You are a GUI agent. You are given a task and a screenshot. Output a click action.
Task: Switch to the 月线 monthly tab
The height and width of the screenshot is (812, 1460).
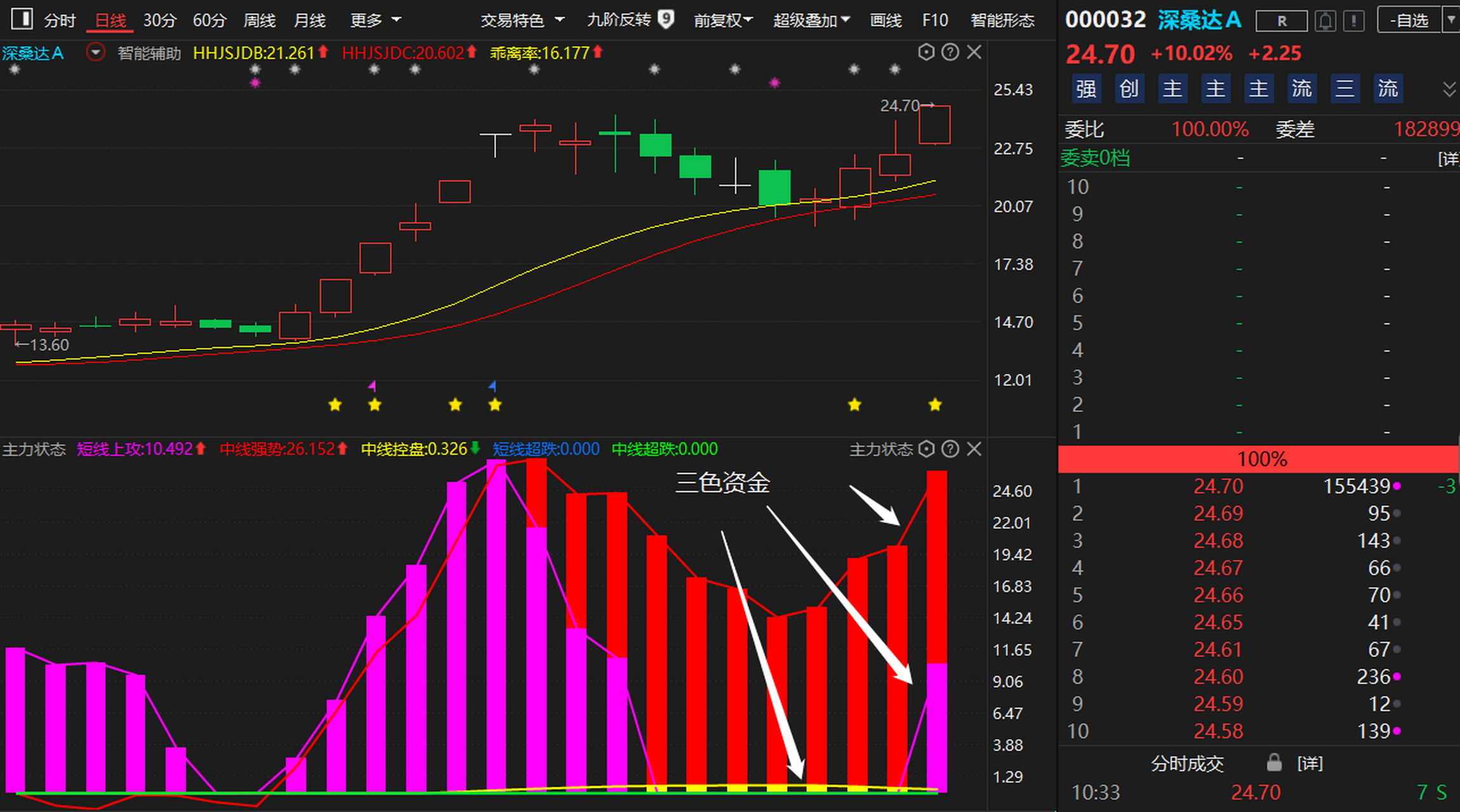(310, 20)
